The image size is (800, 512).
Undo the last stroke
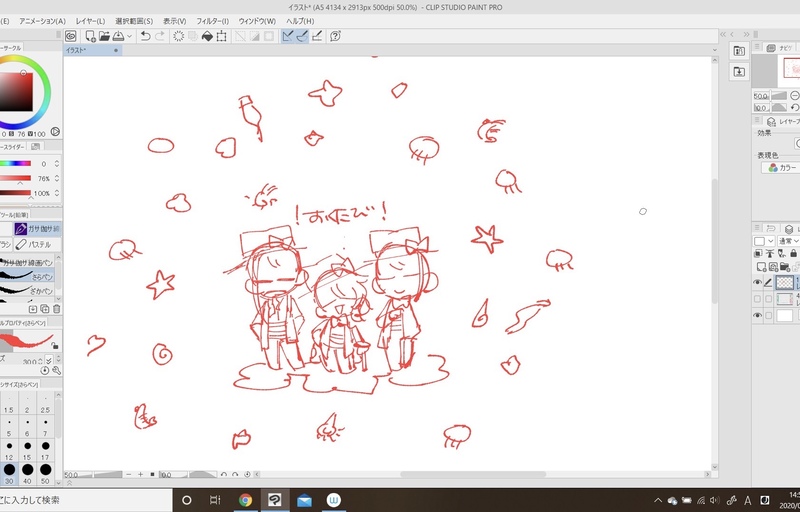click(145, 36)
